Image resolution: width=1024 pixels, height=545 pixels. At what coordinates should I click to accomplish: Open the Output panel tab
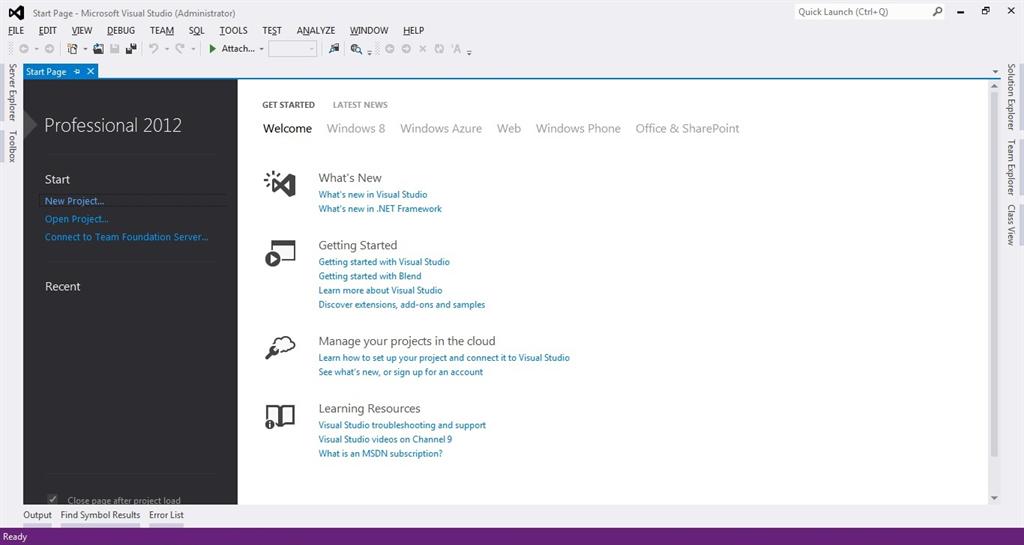coord(37,515)
